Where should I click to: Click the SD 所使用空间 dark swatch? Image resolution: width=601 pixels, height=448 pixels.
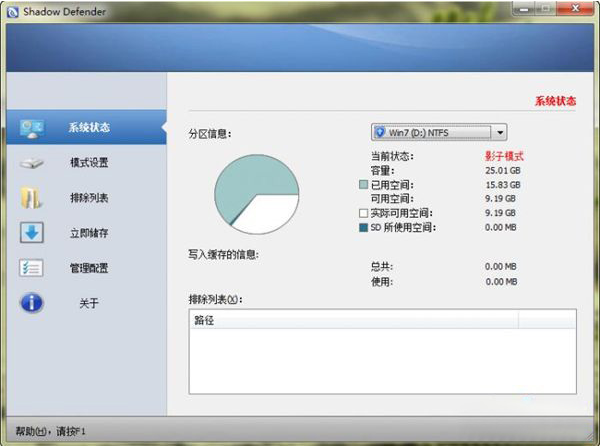coord(363,228)
